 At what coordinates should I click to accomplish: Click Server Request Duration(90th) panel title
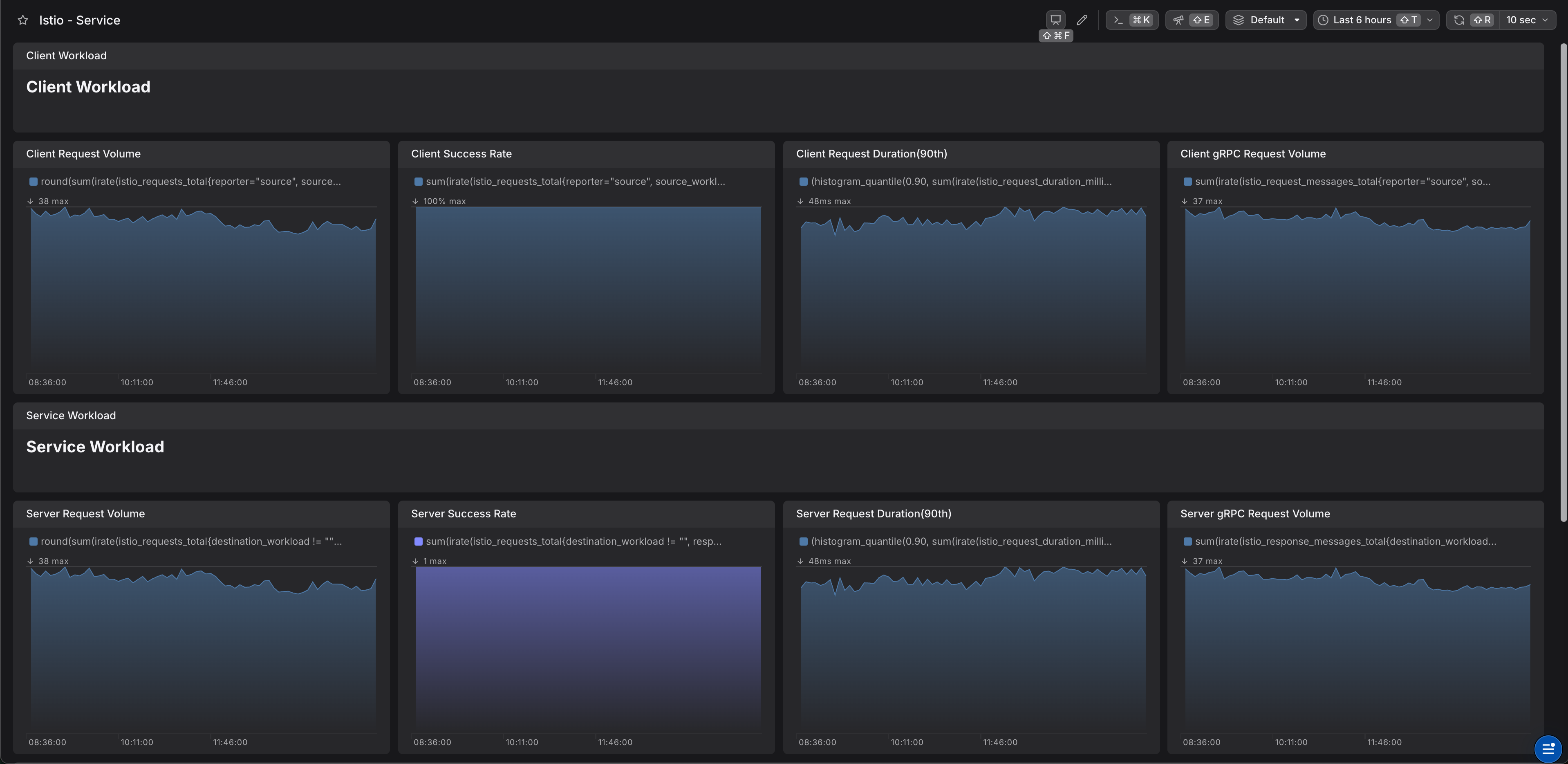(x=873, y=514)
